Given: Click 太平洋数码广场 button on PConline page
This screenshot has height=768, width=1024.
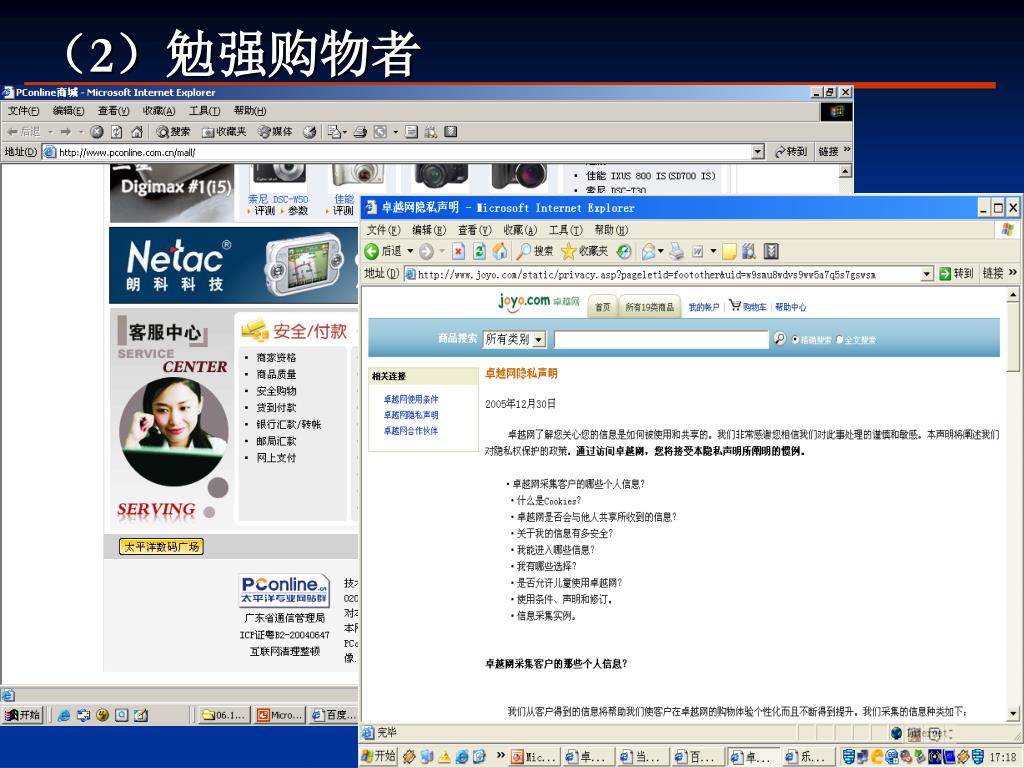Looking at the screenshot, I should [161, 547].
